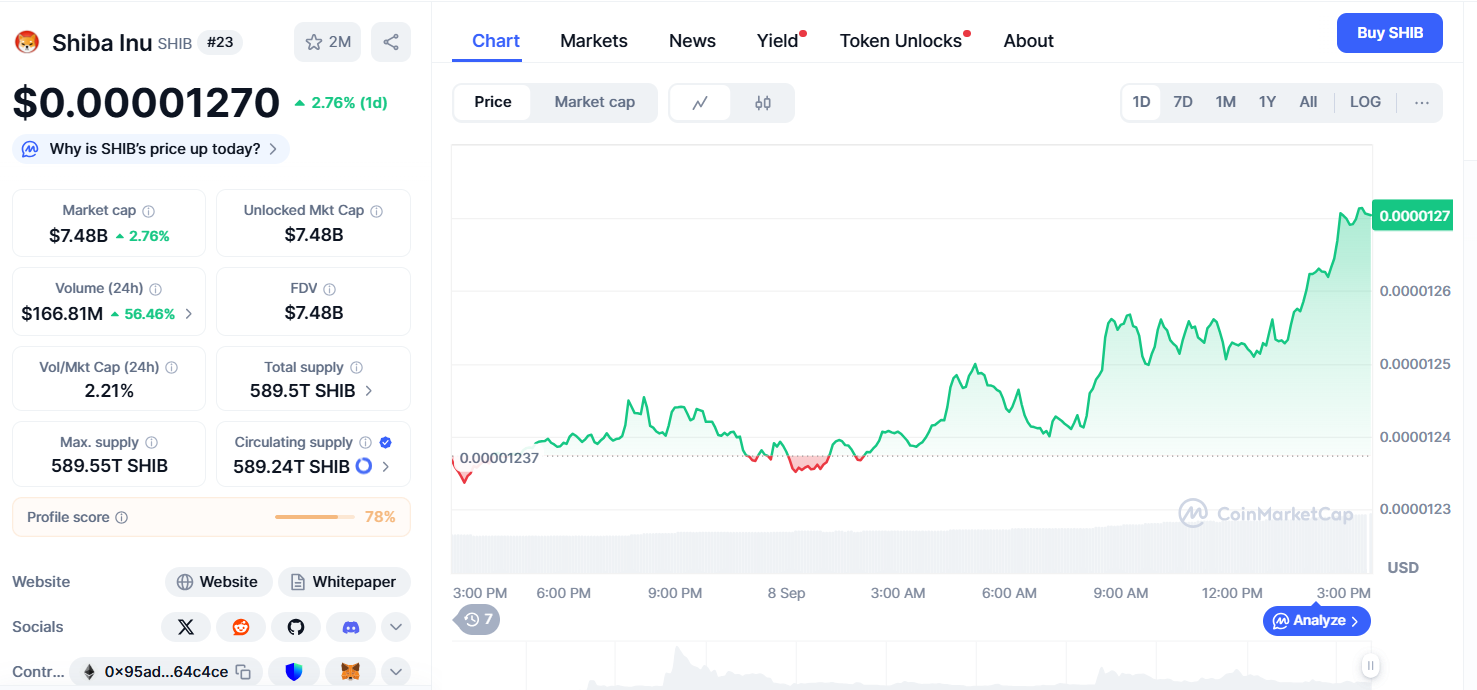Set chart range to 1M
The height and width of the screenshot is (690, 1477).
1226,102
